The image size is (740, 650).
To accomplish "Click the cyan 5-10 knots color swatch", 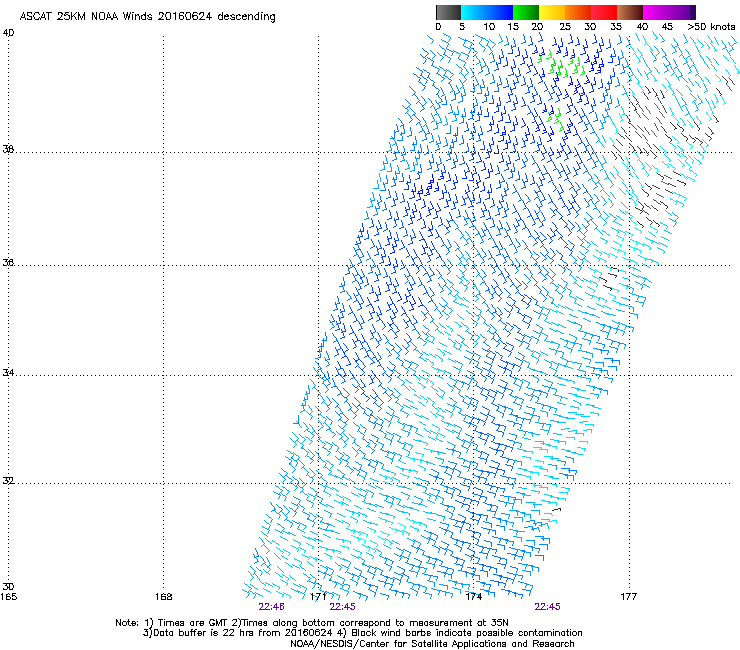I will point(474,12).
